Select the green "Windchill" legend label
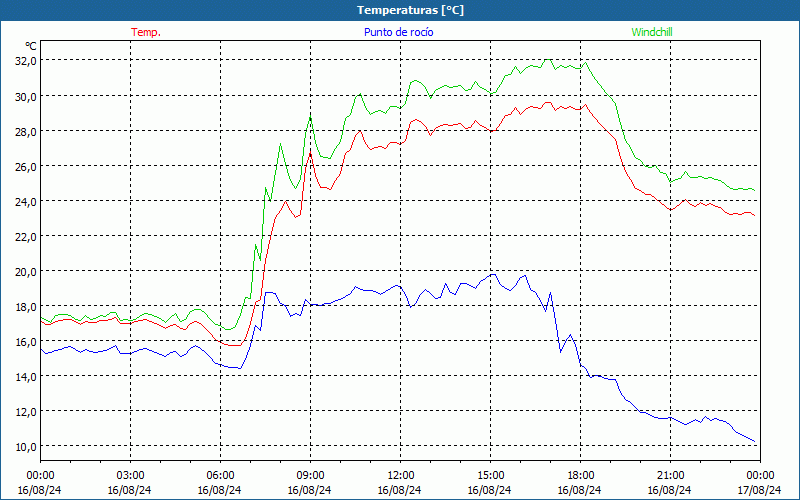 [652, 32]
